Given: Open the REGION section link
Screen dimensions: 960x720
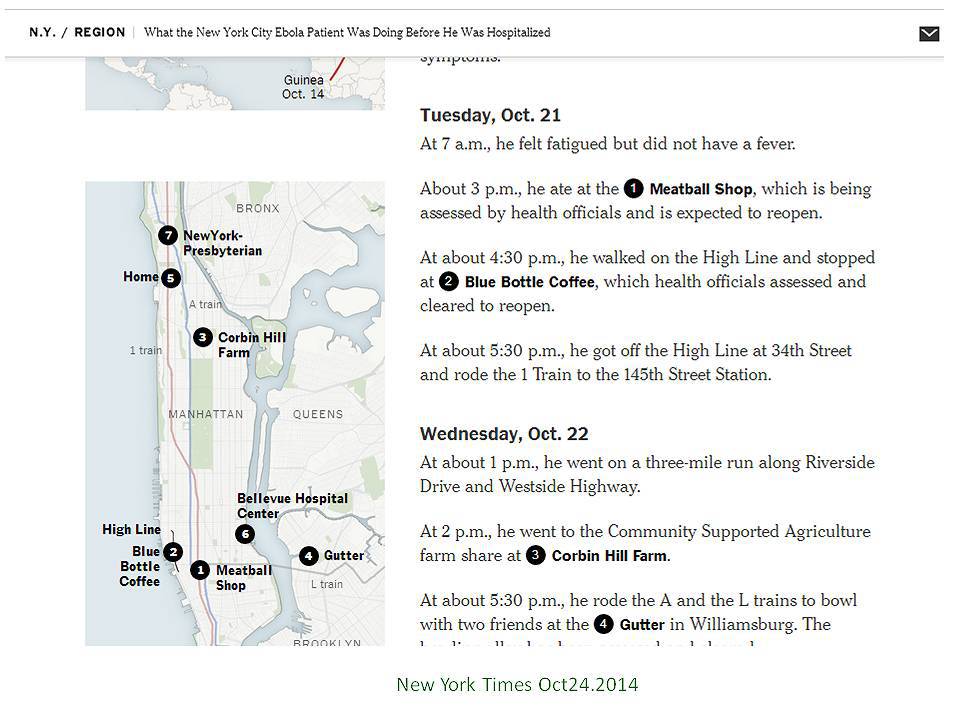Looking at the screenshot, I should point(100,32).
